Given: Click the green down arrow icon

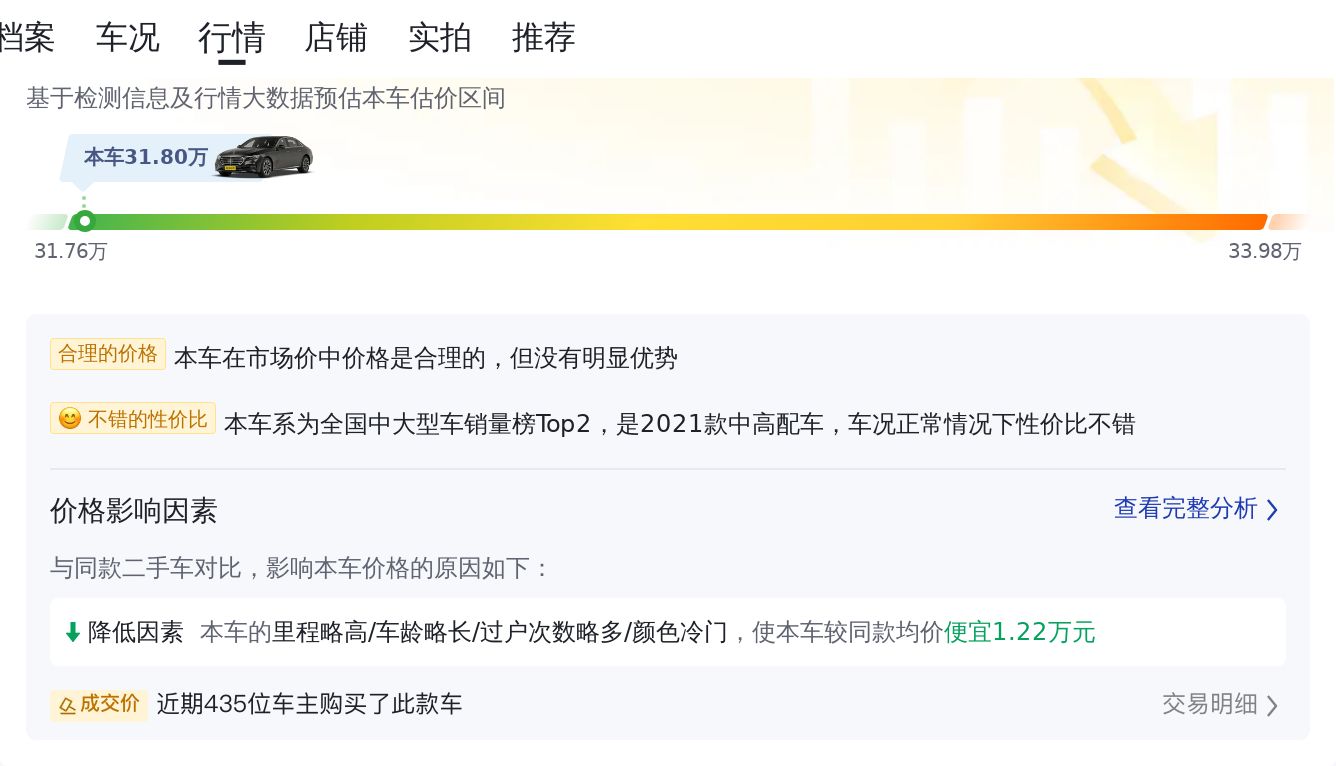Looking at the screenshot, I should pyautogui.click(x=72, y=632).
